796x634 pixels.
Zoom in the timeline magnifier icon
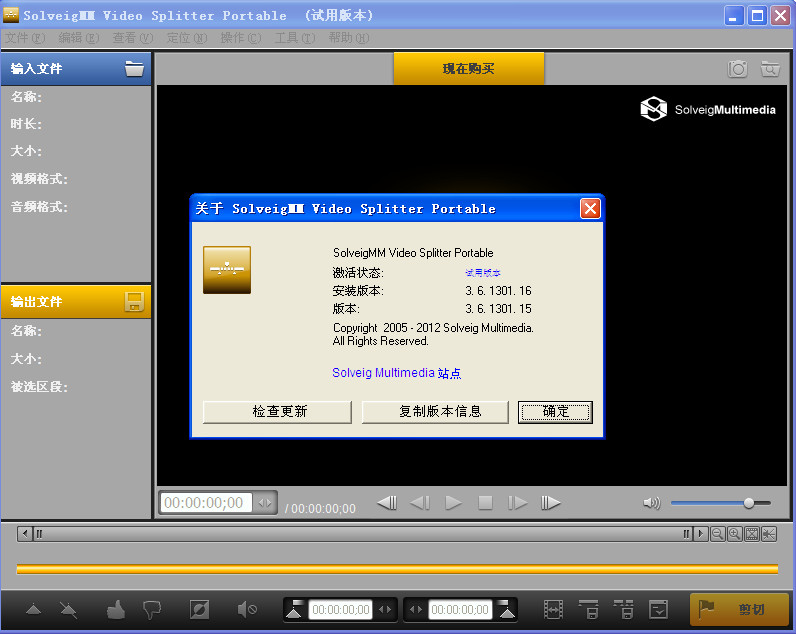point(735,534)
